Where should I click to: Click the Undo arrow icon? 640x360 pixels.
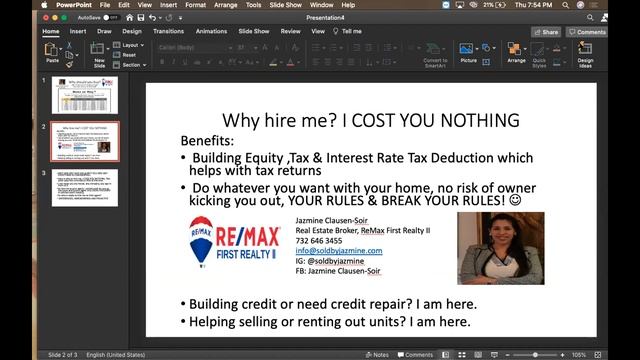(152, 18)
